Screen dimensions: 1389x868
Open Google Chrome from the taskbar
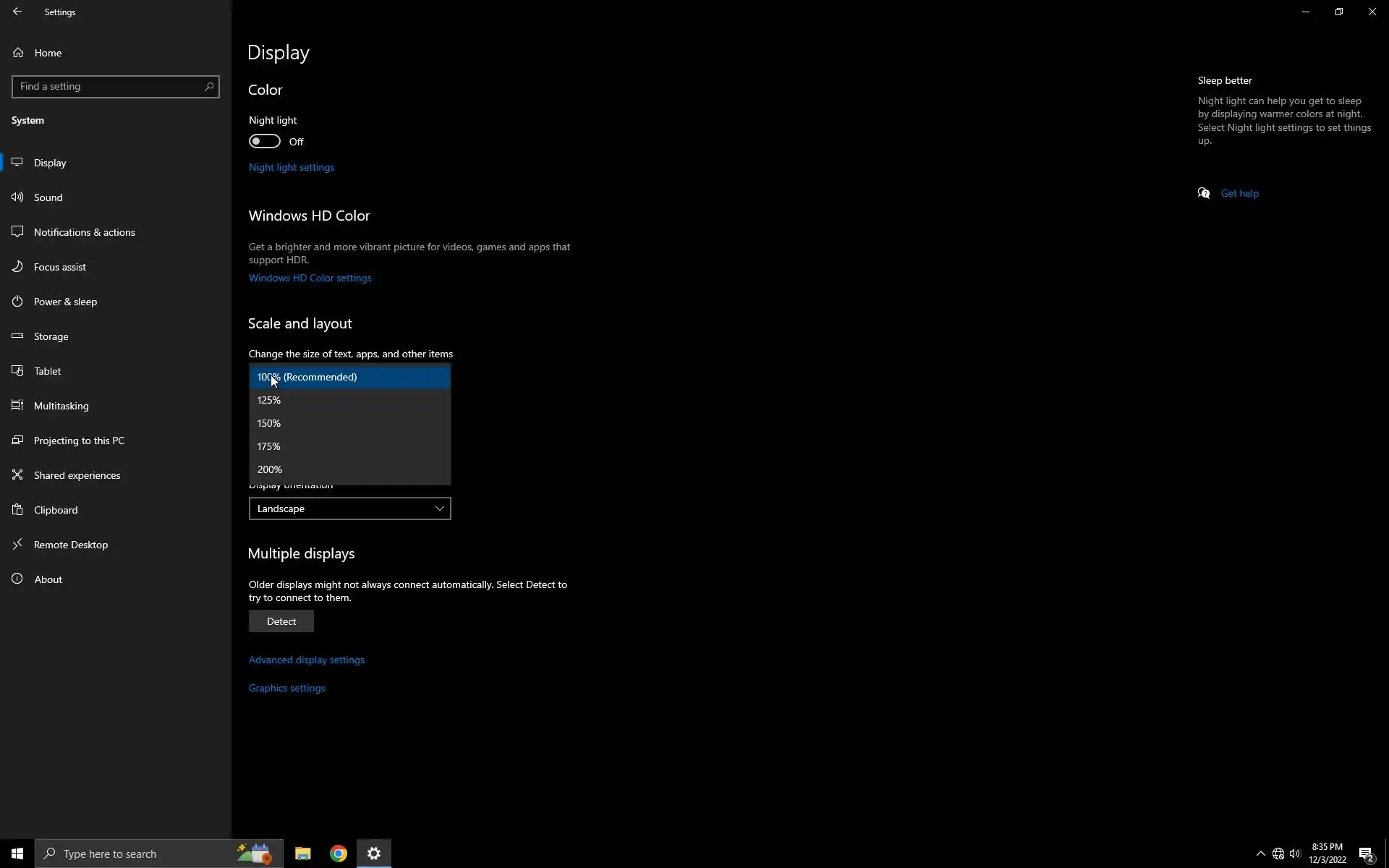click(338, 854)
